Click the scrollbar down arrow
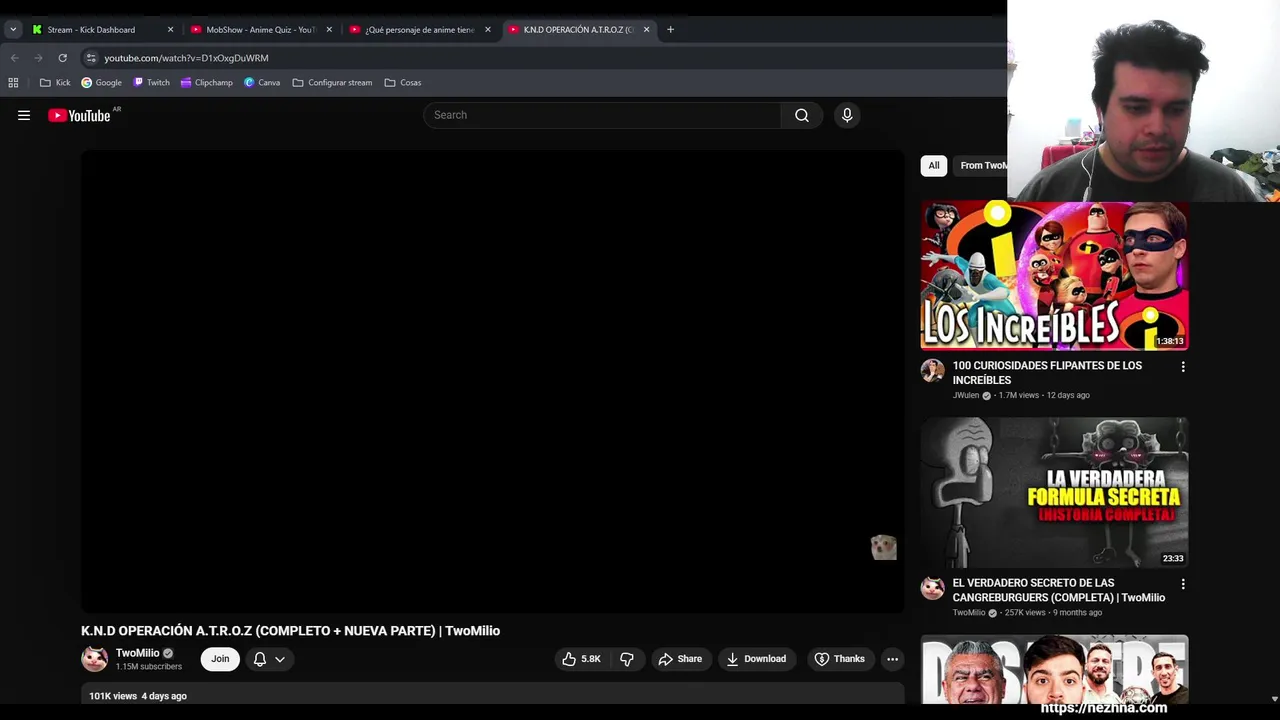Viewport: 1280px width, 720px height. pyautogui.click(x=1274, y=698)
